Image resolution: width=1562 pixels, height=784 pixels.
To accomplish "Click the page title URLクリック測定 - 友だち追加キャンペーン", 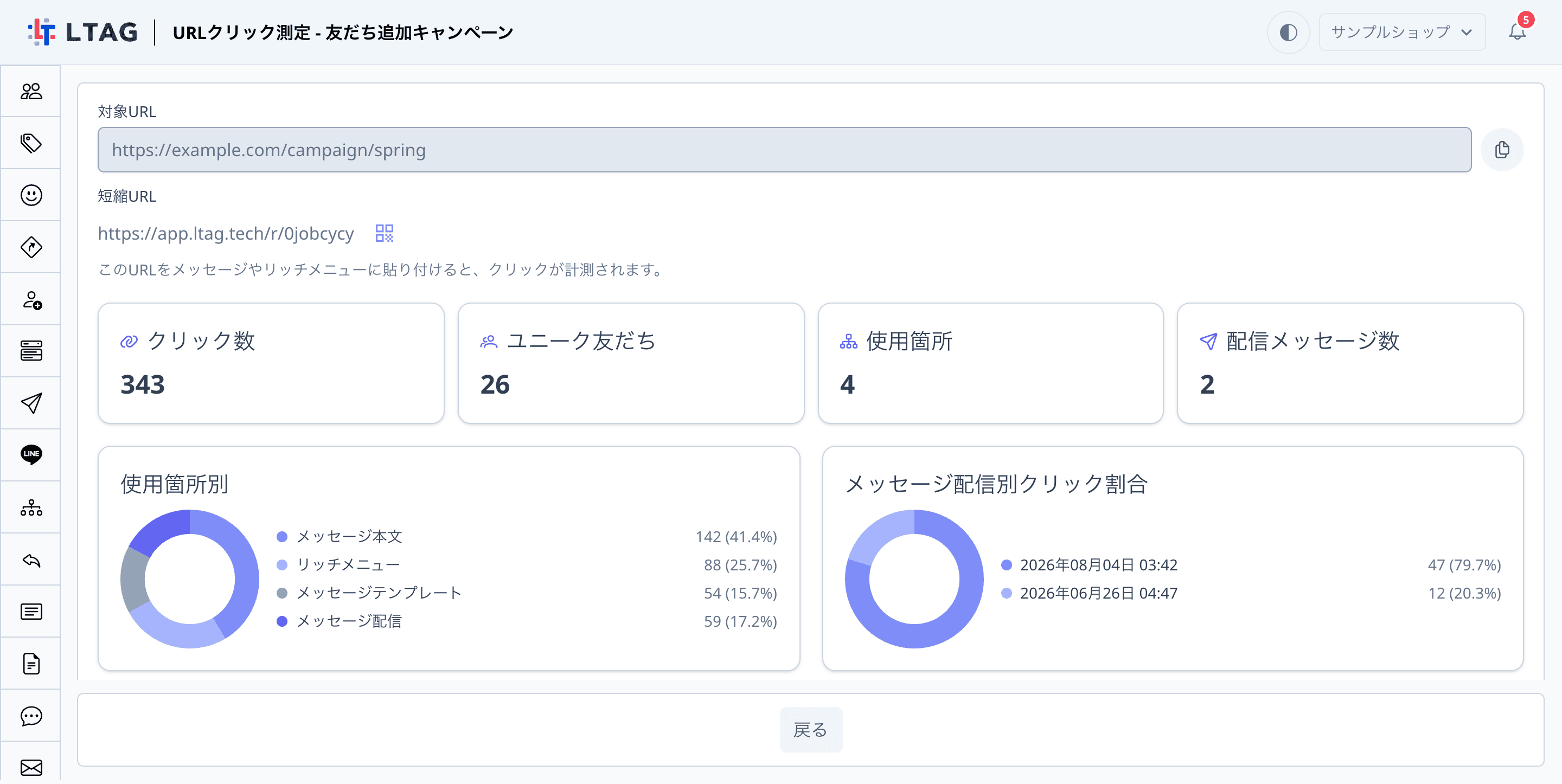I will click(343, 32).
